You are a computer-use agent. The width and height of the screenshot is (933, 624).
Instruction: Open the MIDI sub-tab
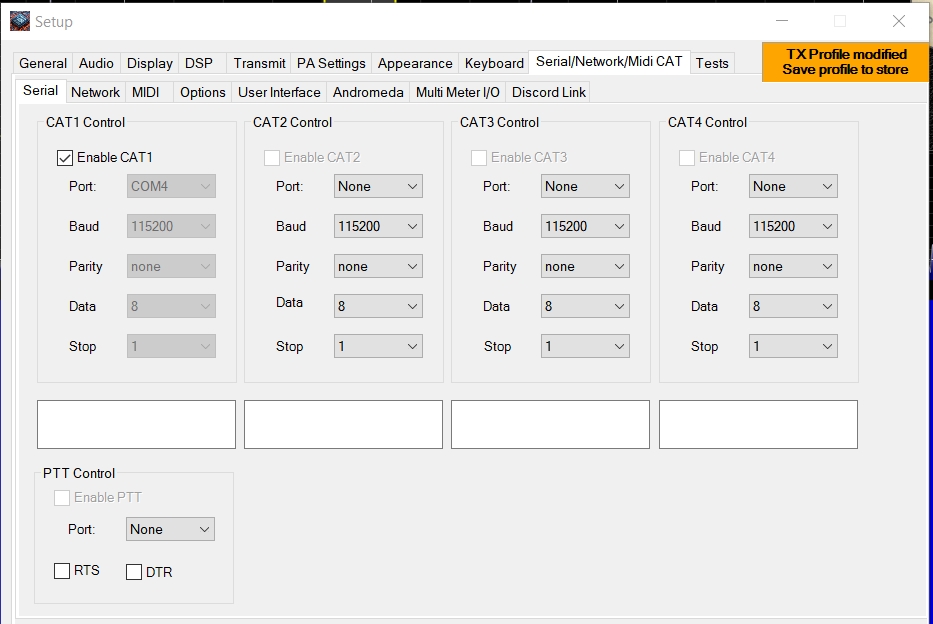click(146, 92)
